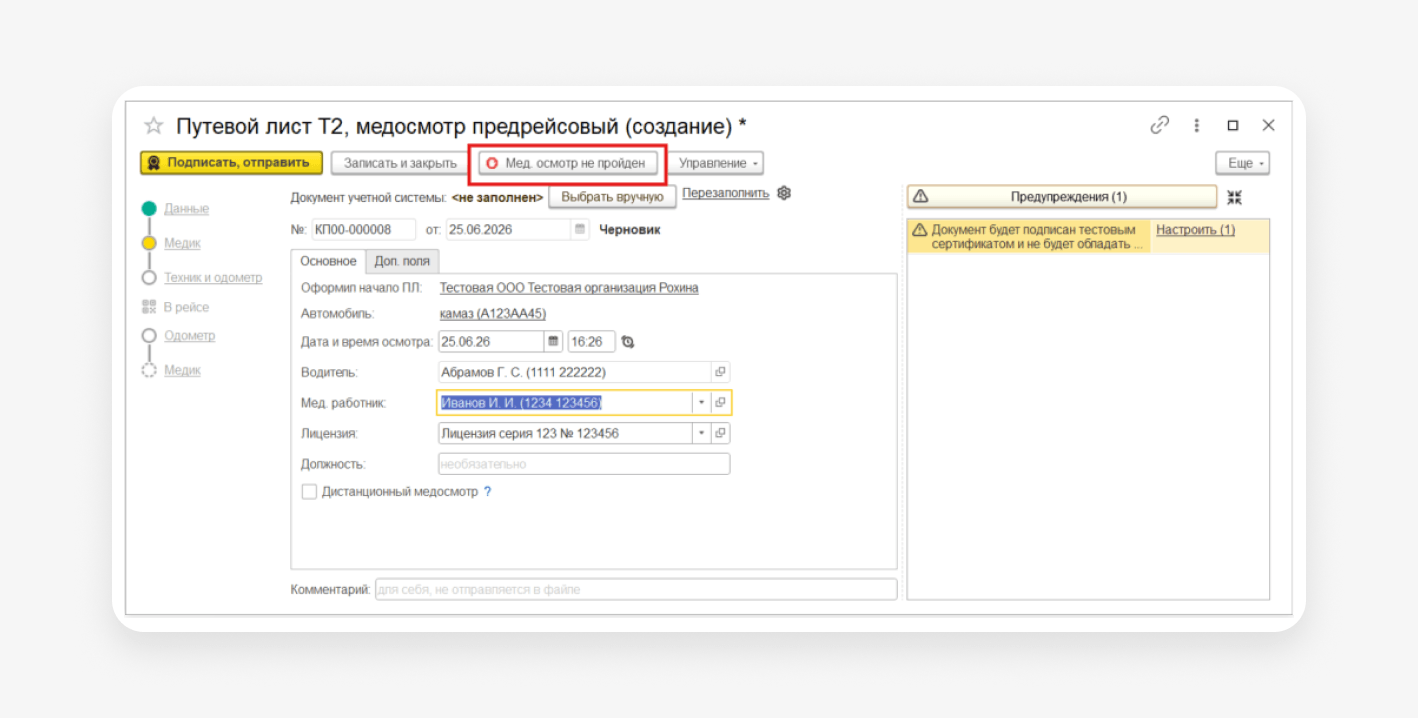
Task: Click Перезаполнить link
Action: click(x=726, y=193)
